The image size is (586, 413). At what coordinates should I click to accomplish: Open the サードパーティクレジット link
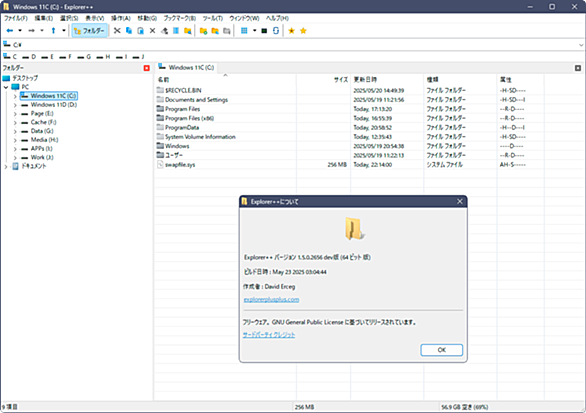[269, 335]
